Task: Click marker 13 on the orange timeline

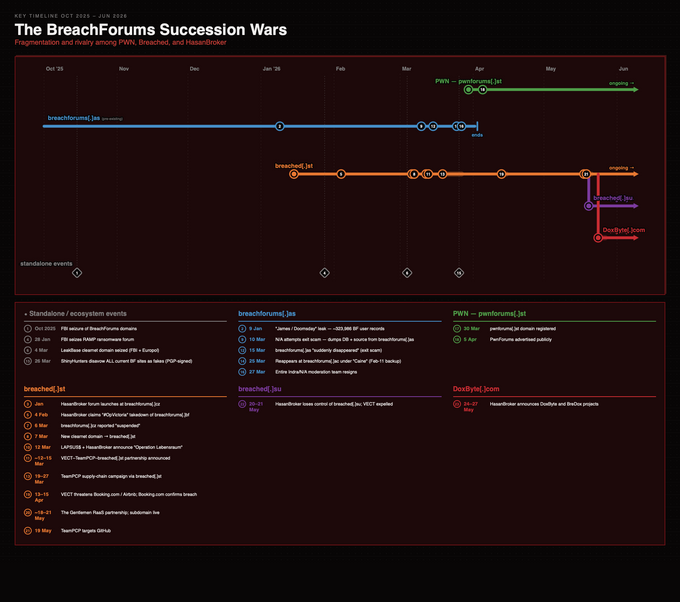Action: click(x=442, y=174)
